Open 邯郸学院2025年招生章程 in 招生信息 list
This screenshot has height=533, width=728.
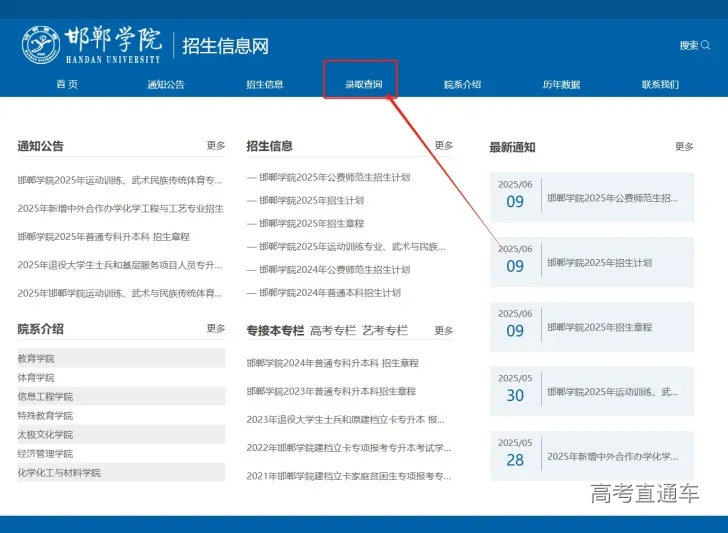pos(312,224)
